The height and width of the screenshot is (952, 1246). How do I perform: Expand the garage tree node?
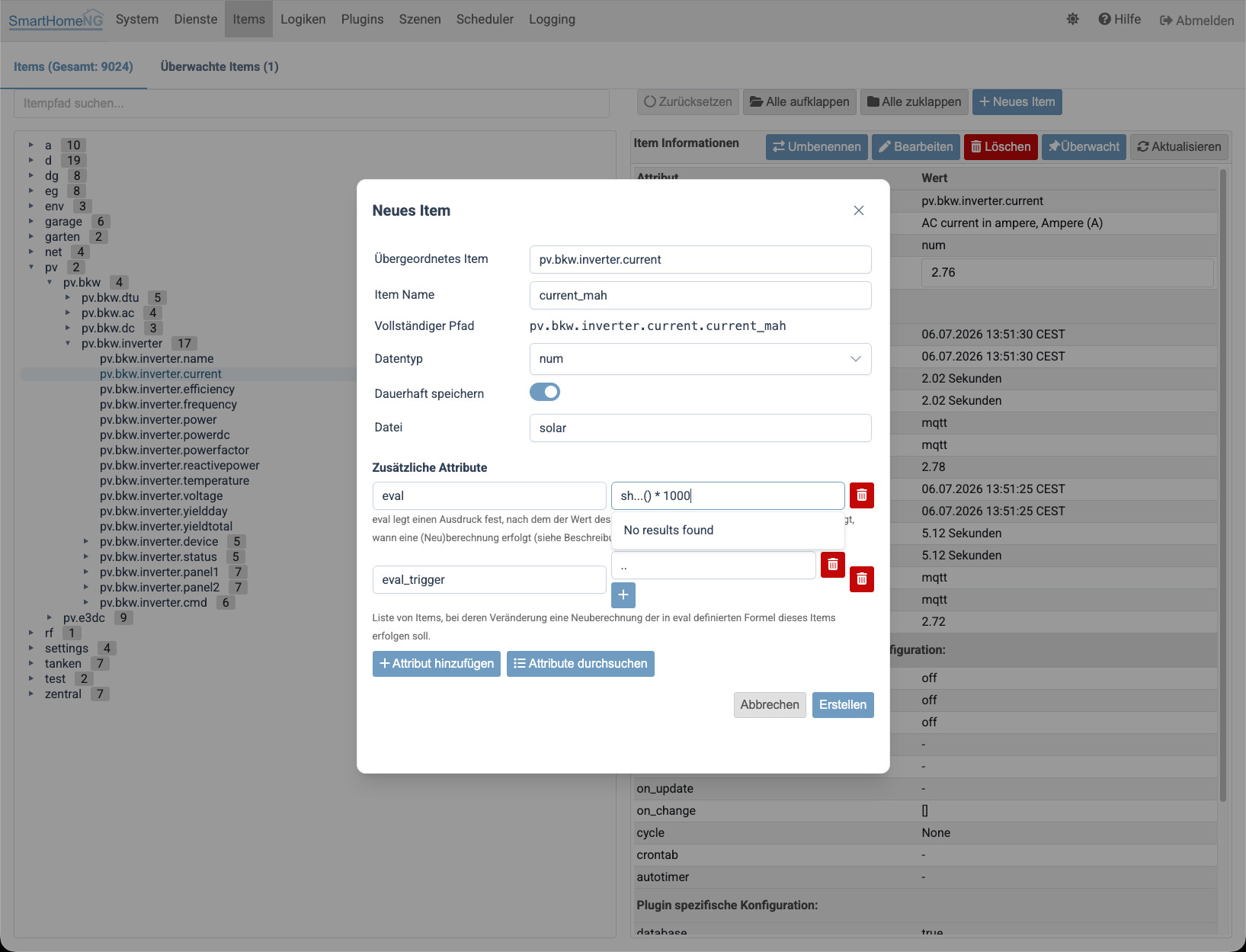coord(31,222)
